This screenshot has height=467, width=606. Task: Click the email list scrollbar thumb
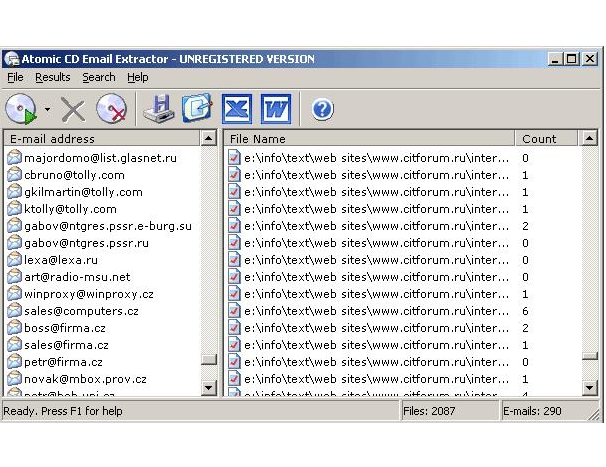tap(209, 359)
